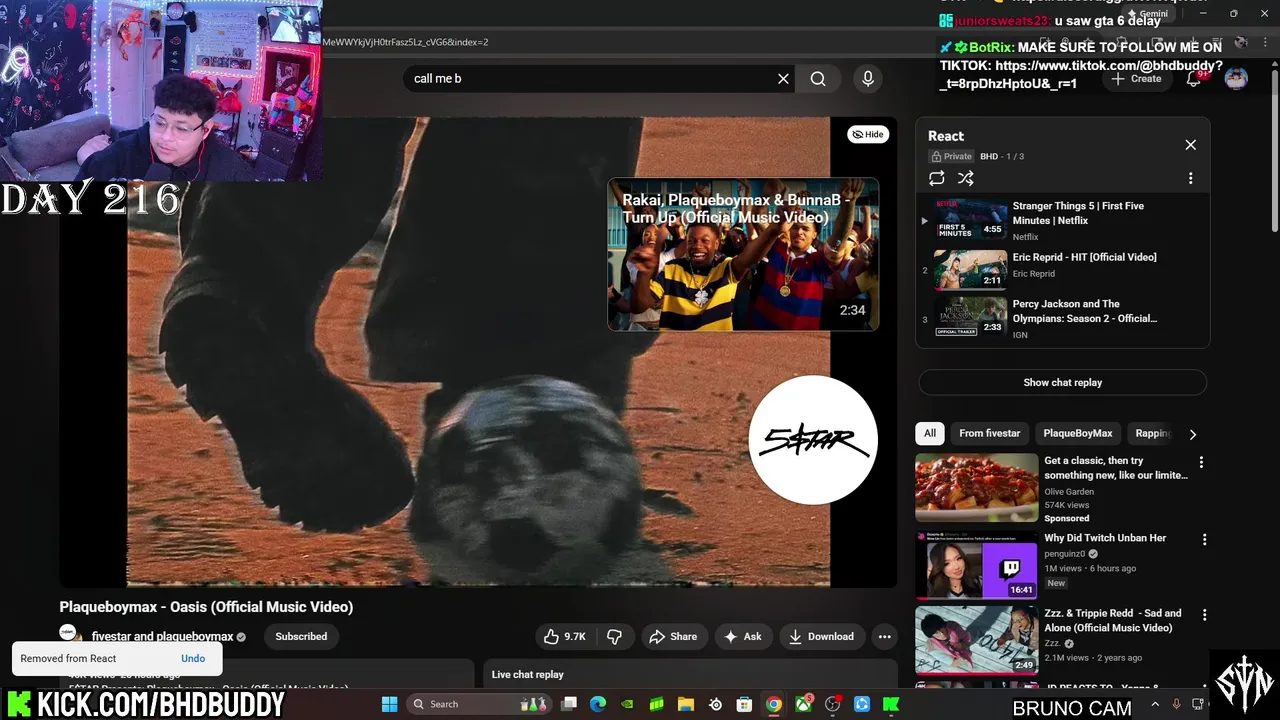The width and height of the screenshot is (1280, 720).
Task: Click tiktok link in chat overlay
Action: [x=1081, y=74]
